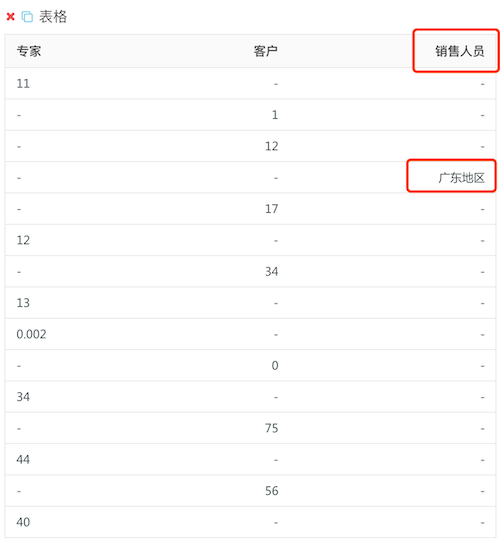The width and height of the screenshot is (500, 547).
Task: Click the 表格 title label
Action: coord(53,16)
